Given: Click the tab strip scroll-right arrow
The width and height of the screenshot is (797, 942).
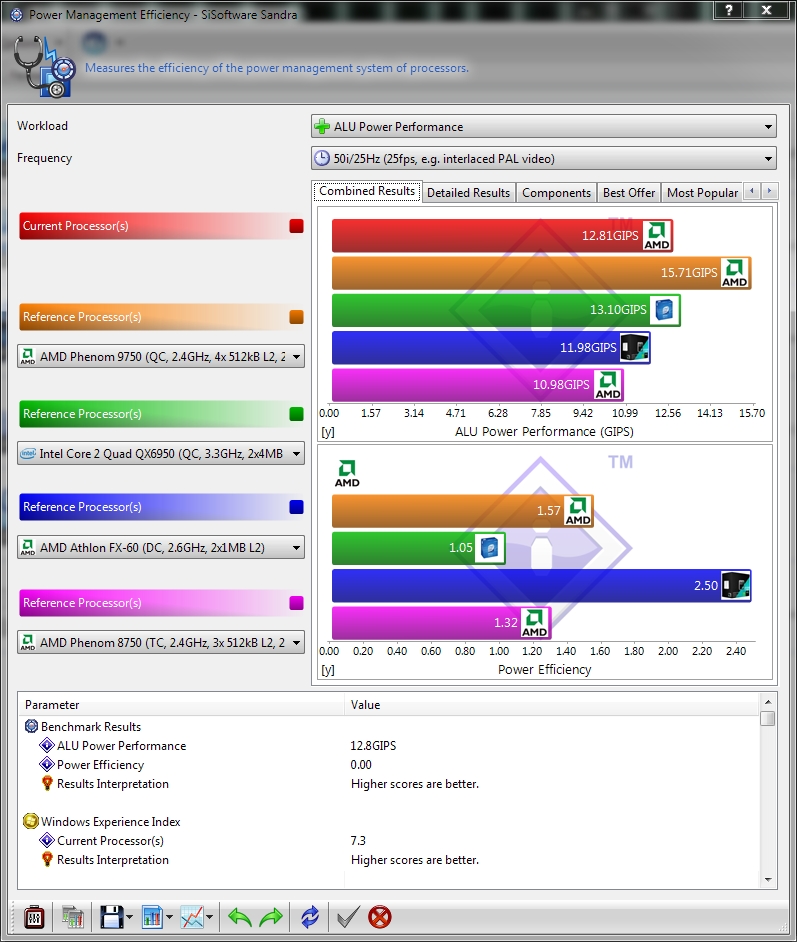Looking at the screenshot, I should pos(770,191).
